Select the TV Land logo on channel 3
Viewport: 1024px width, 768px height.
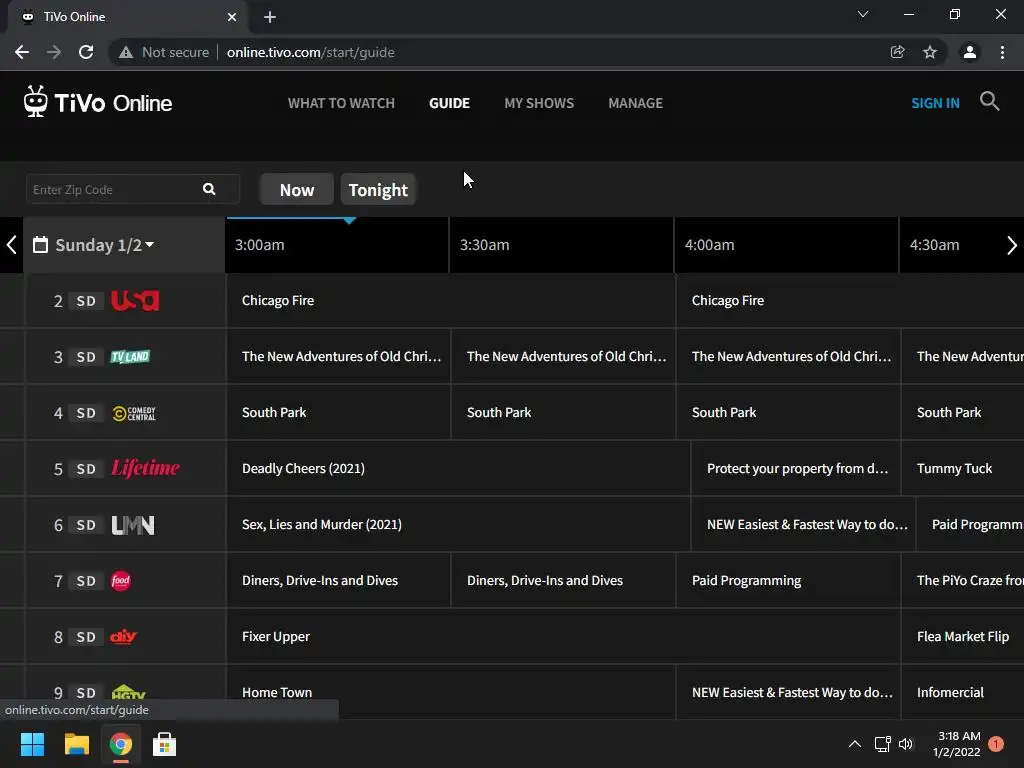tap(130, 357)
